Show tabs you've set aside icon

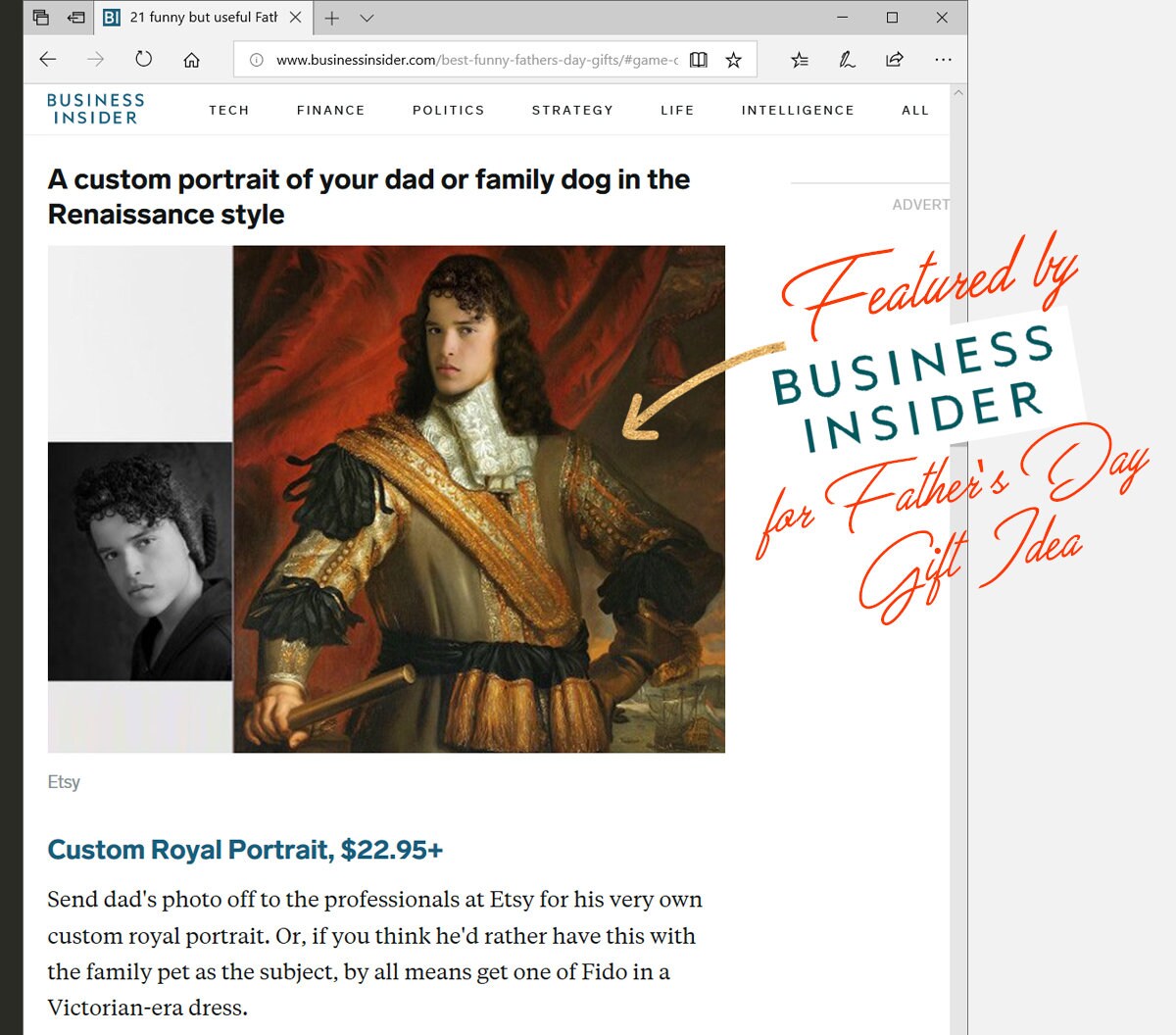pyautogui.click(x=41, y=18)
